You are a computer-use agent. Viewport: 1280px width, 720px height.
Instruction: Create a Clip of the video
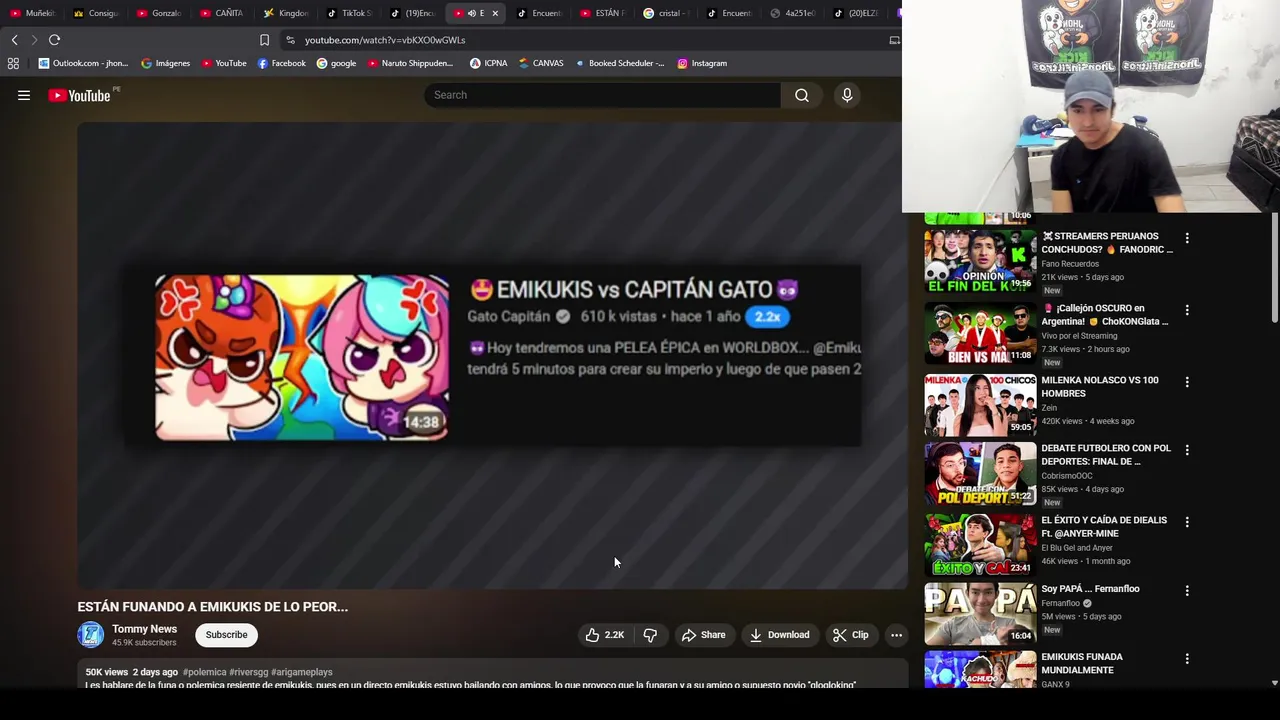click(851, 635)
